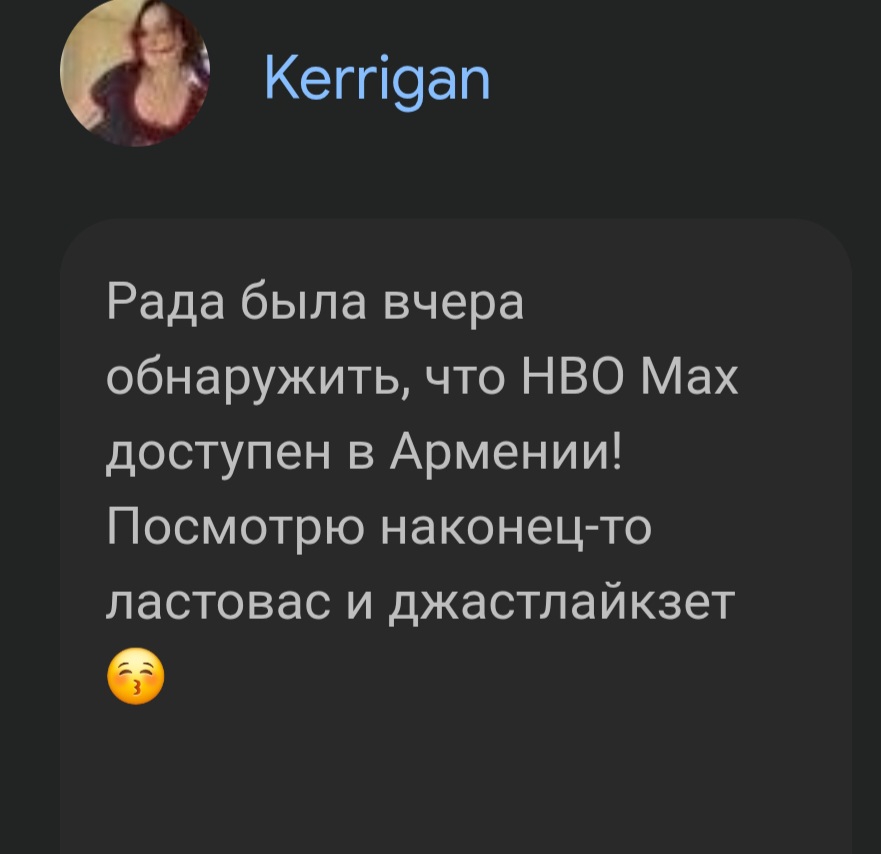This screenshot has height=854, width=881.
Task: Click the short word "в" before Армении
Action: [361, 455]
